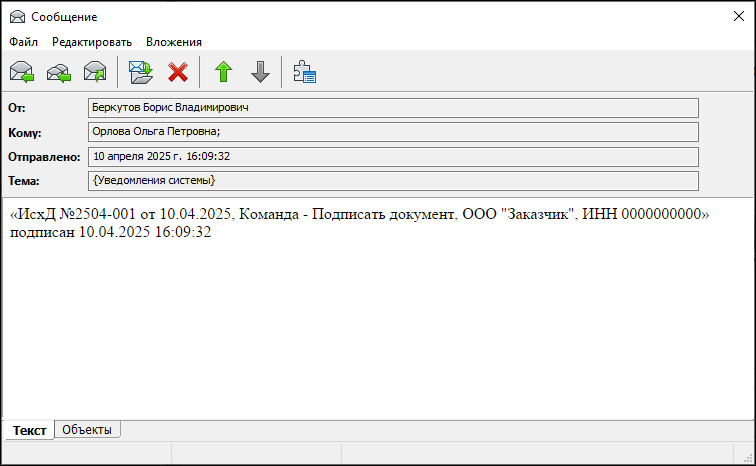This screenshot has height=466, width=756.
Task: Forward the message using the toolbar icon
Action: point(95,72)
